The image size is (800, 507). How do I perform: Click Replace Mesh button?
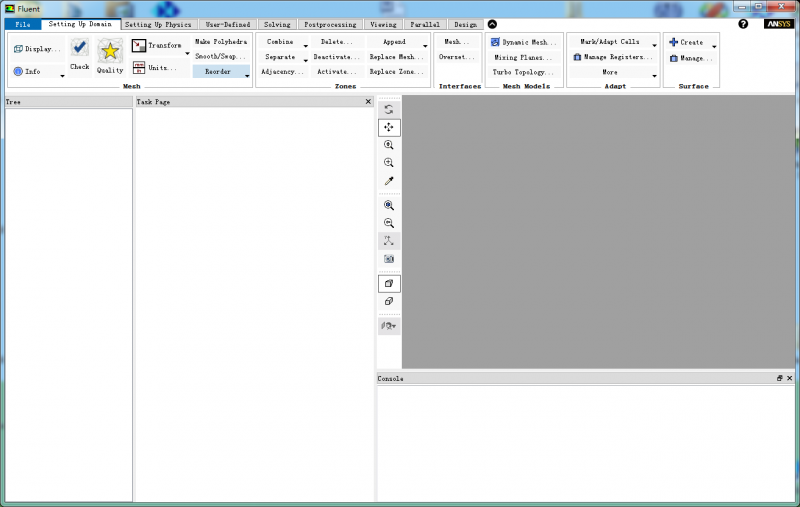click(396, 57)
